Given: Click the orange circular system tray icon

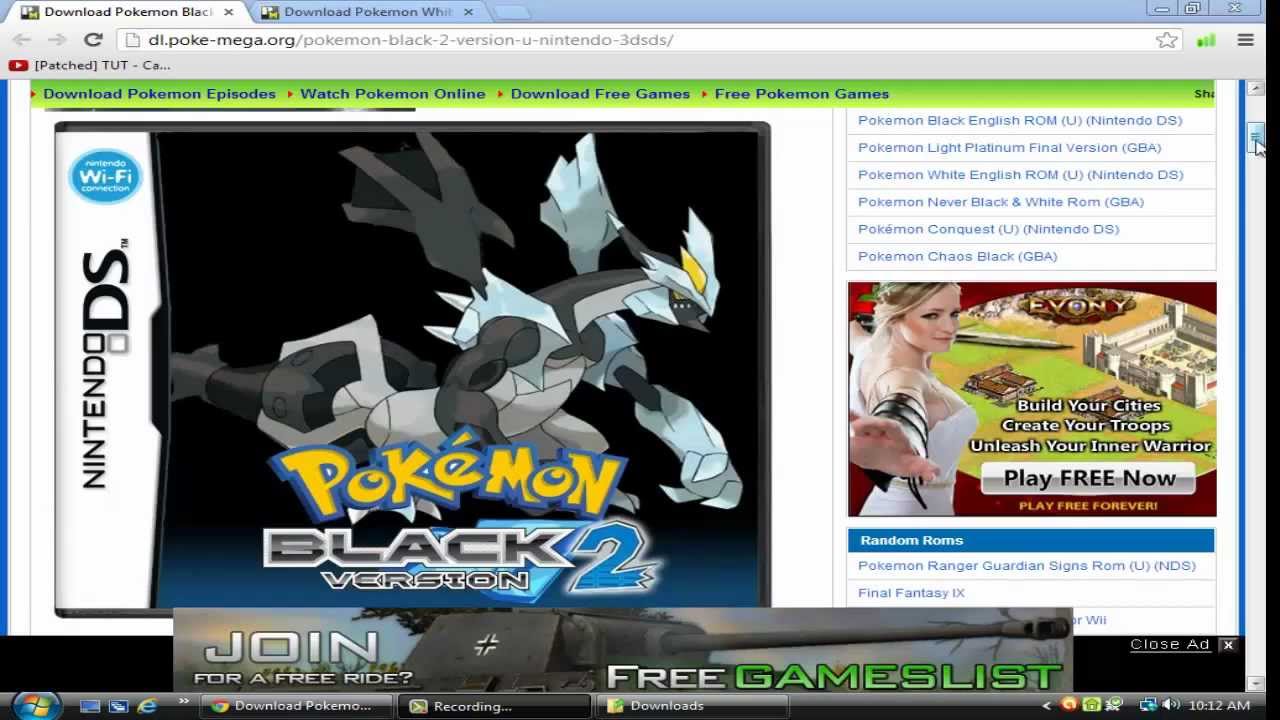Looking at the screenshot, I should (x=1069, y=705).
